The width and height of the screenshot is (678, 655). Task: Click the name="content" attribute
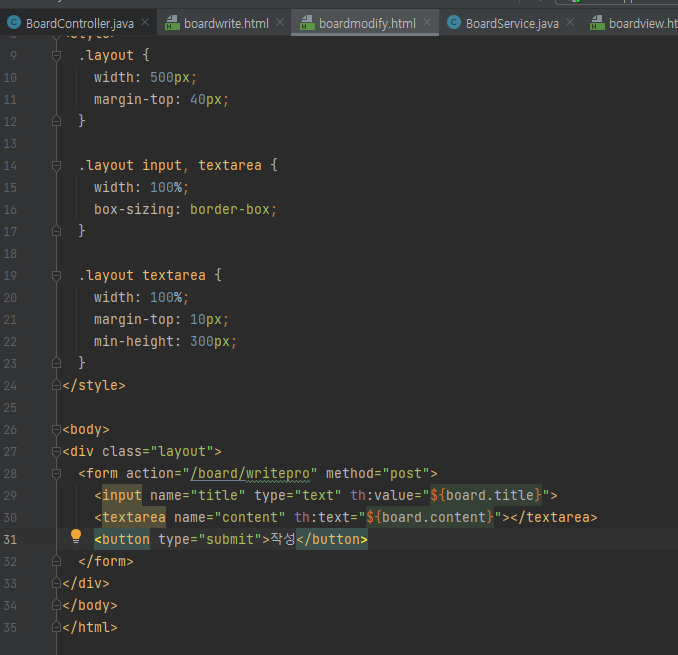pos(230,517)
